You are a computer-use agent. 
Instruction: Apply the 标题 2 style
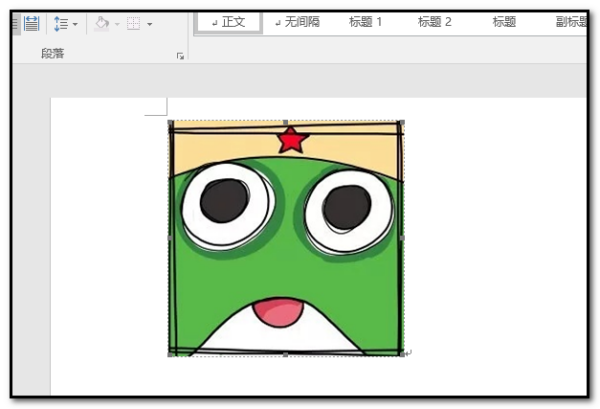coord(435,22)
